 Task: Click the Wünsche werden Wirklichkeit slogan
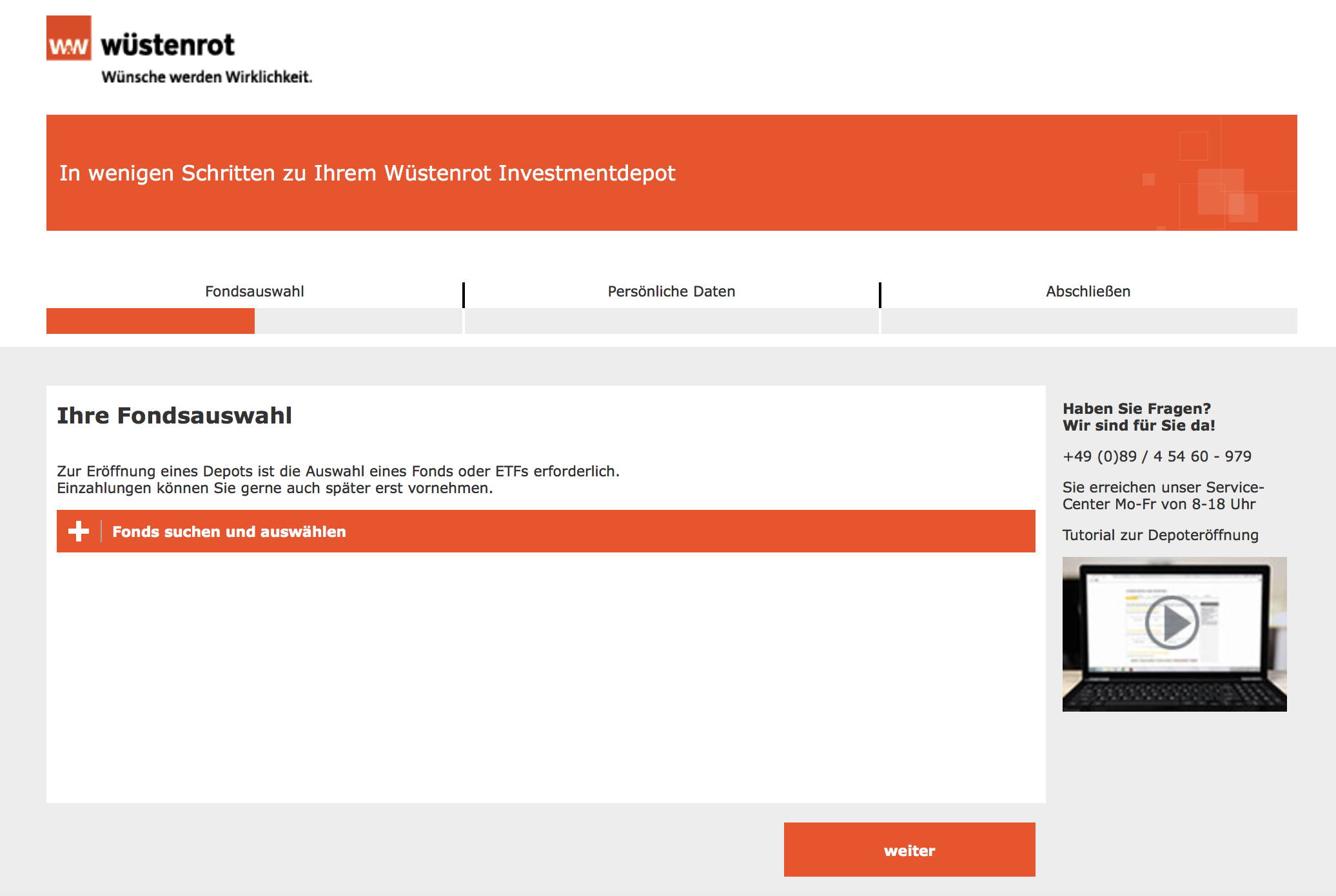(207, 77)
